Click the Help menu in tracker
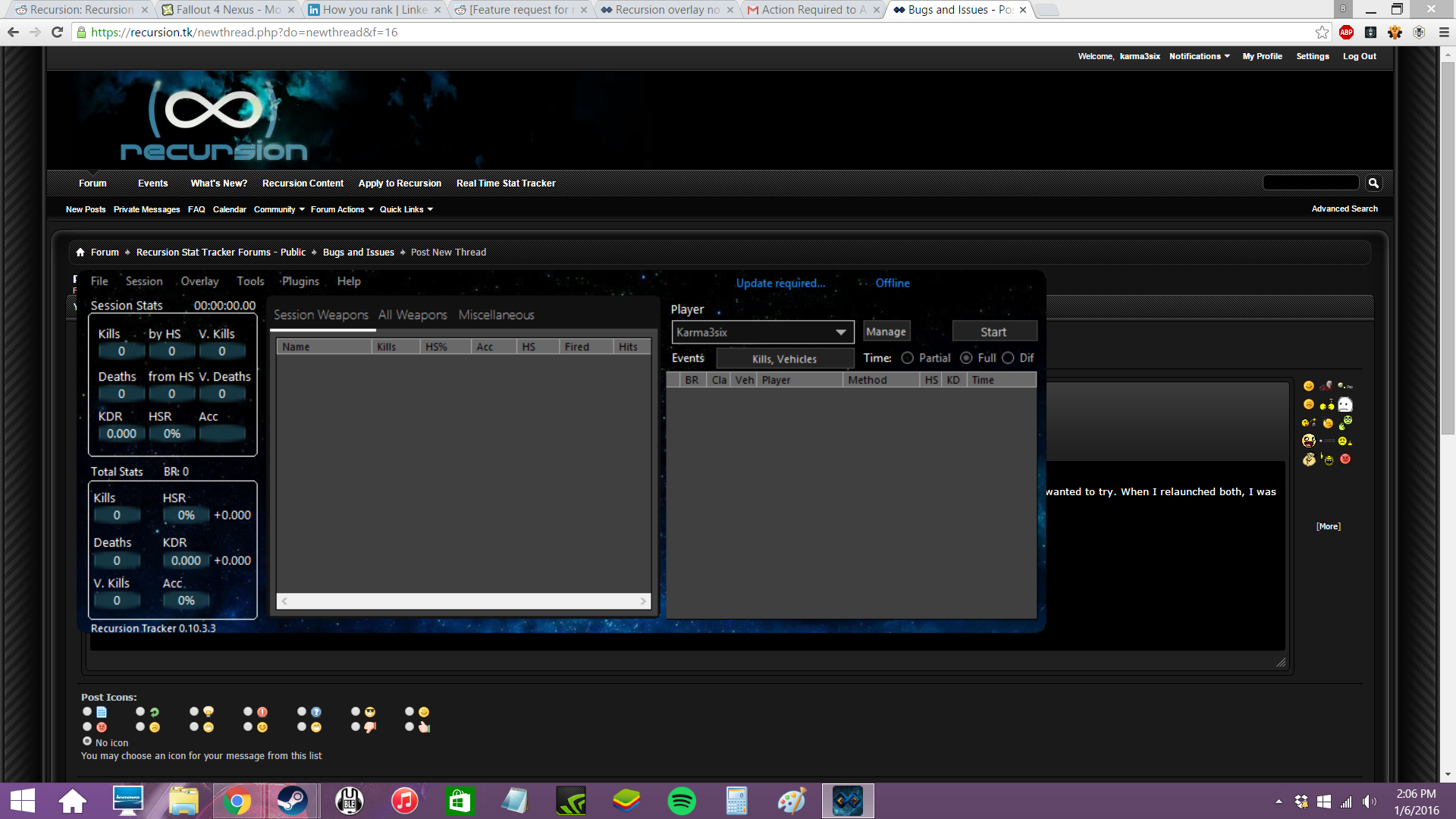Screen dimensions: 1456x819 (349, 281)
